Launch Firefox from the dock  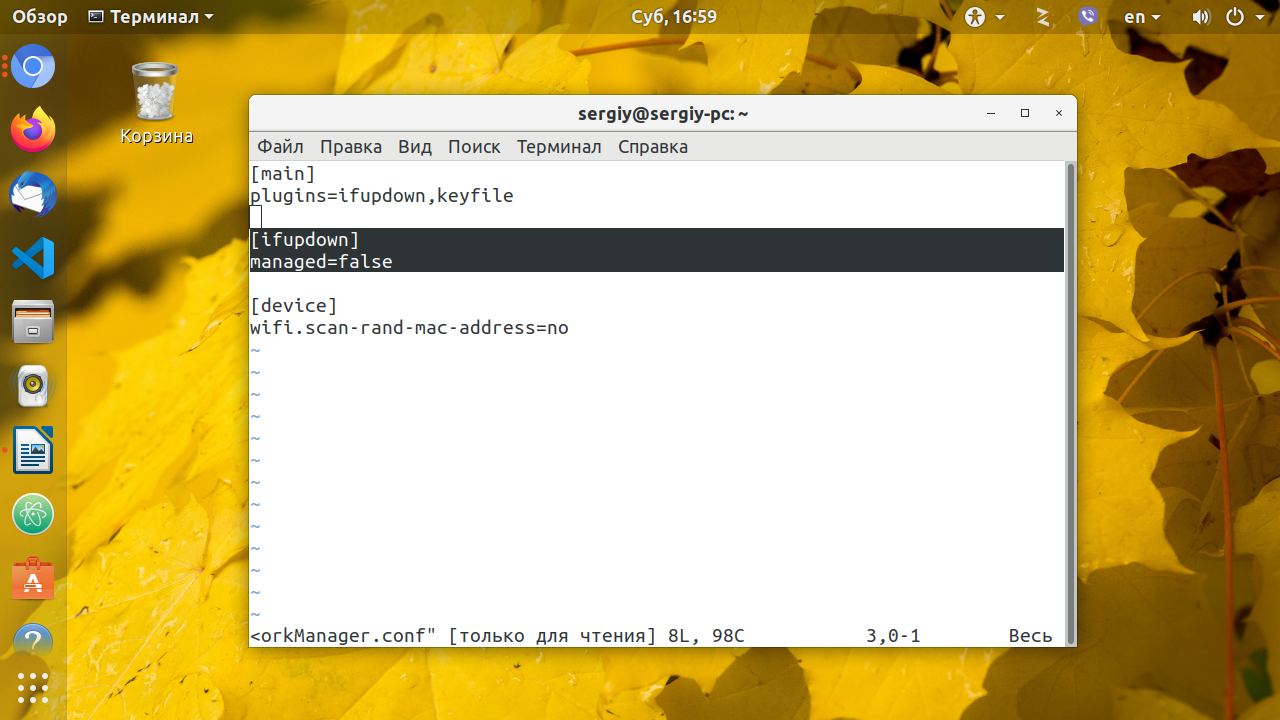pyautogui.click(x=33, y=130)
